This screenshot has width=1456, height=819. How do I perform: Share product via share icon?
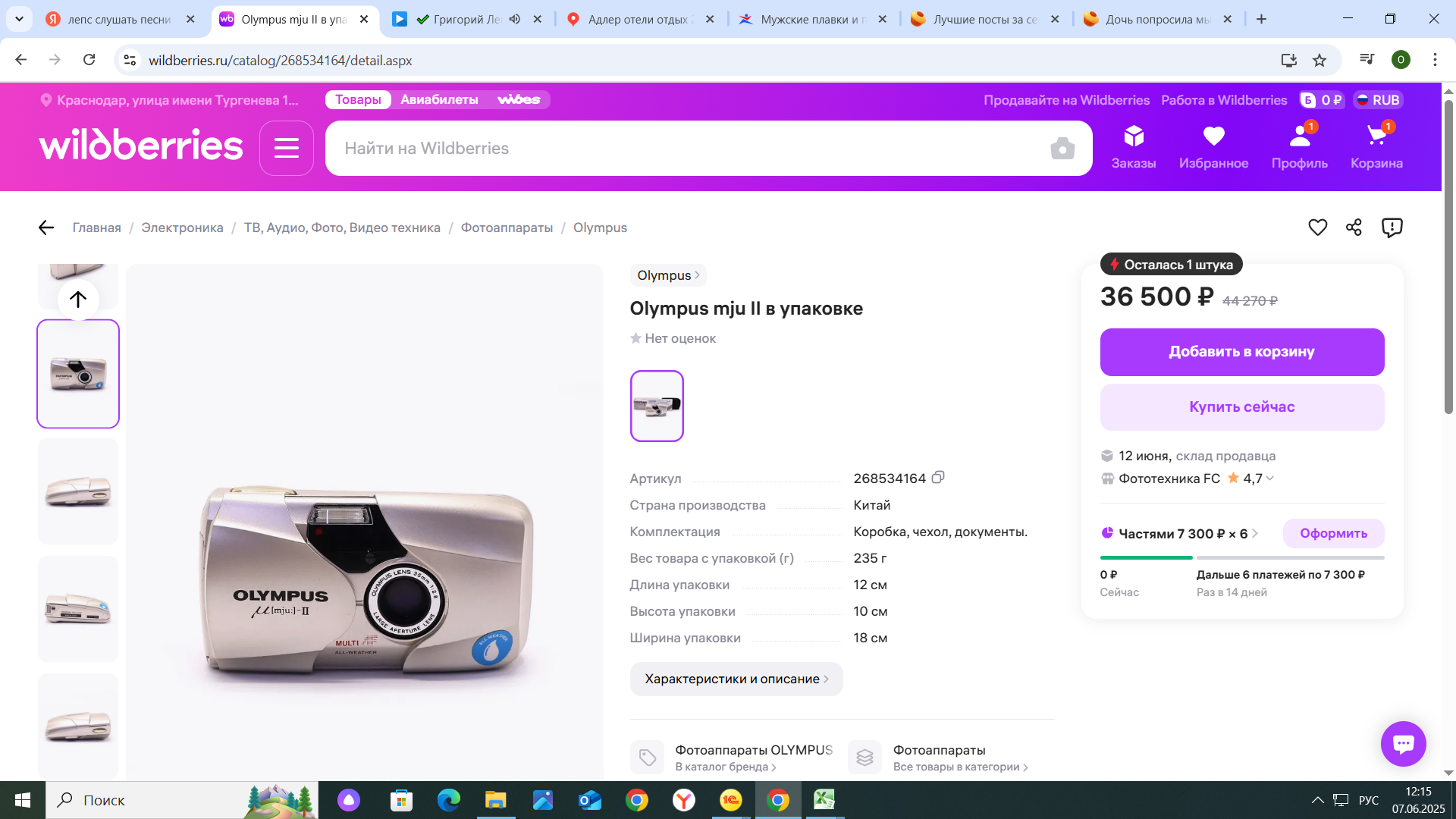1354,227
